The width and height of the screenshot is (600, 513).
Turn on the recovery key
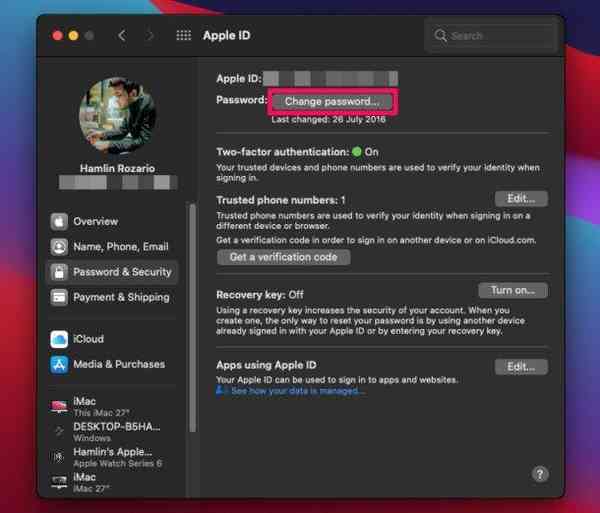coord(513,290)
